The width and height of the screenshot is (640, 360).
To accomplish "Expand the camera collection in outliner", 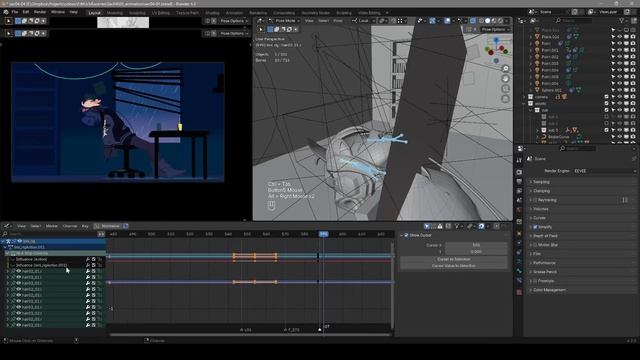I will [524, 97].
